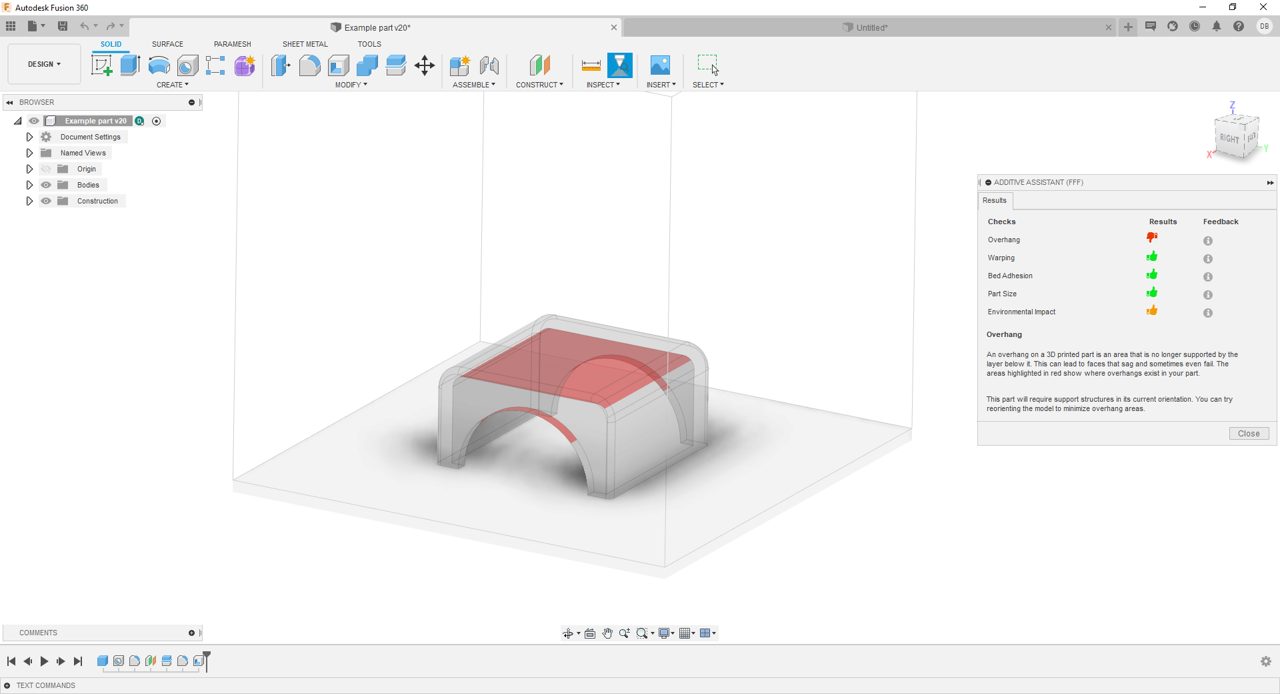Select the Pan tool in navigation bar
This screenshot has height=694, width=1280.
tap(607, 632)
